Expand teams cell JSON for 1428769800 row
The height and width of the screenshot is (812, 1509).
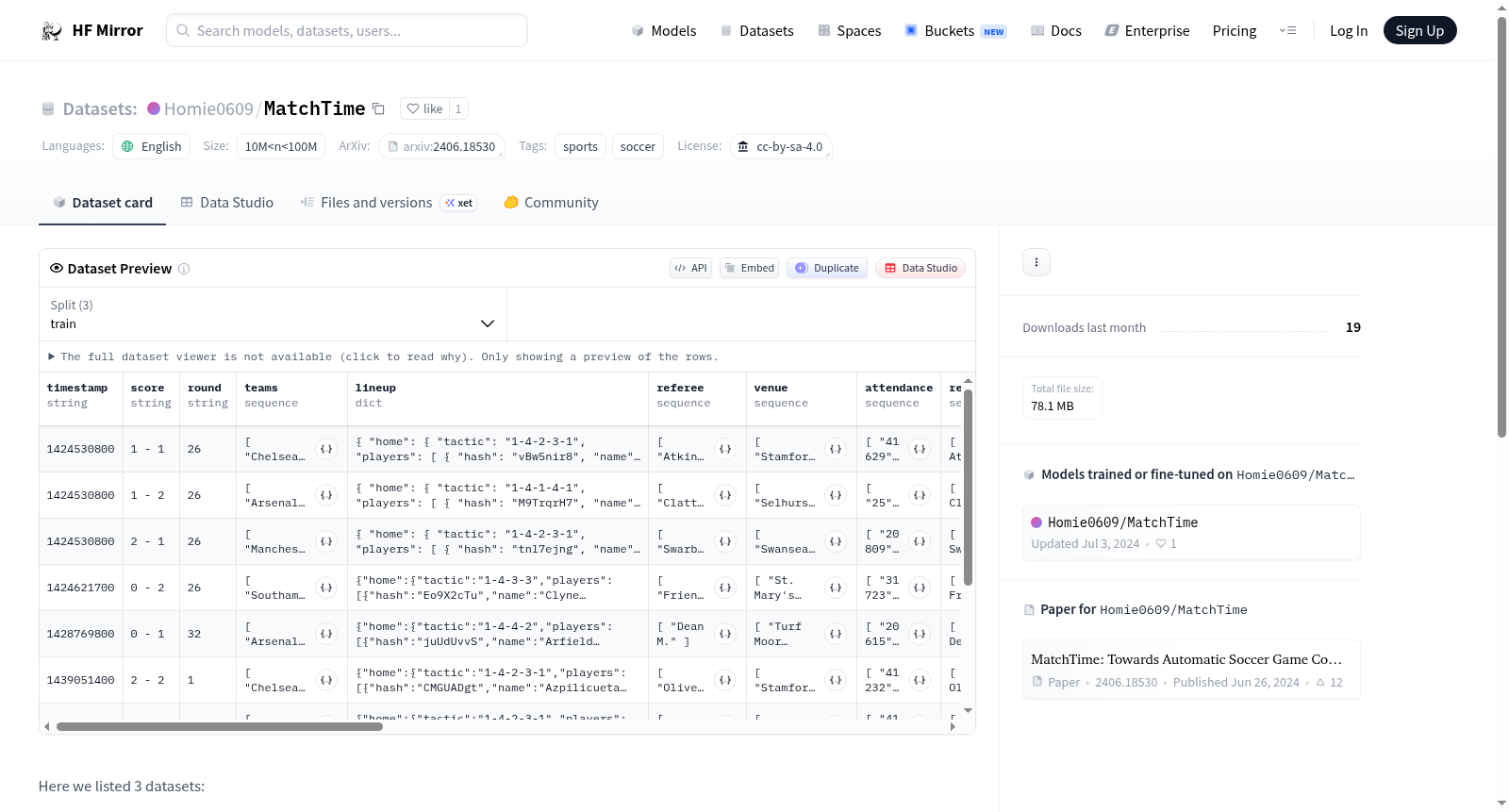click(326, 634)
